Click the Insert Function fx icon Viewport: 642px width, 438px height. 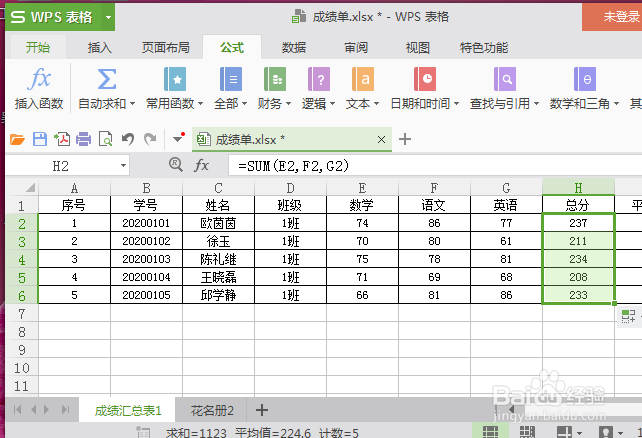pyautogui.click(x=39, y=79)
